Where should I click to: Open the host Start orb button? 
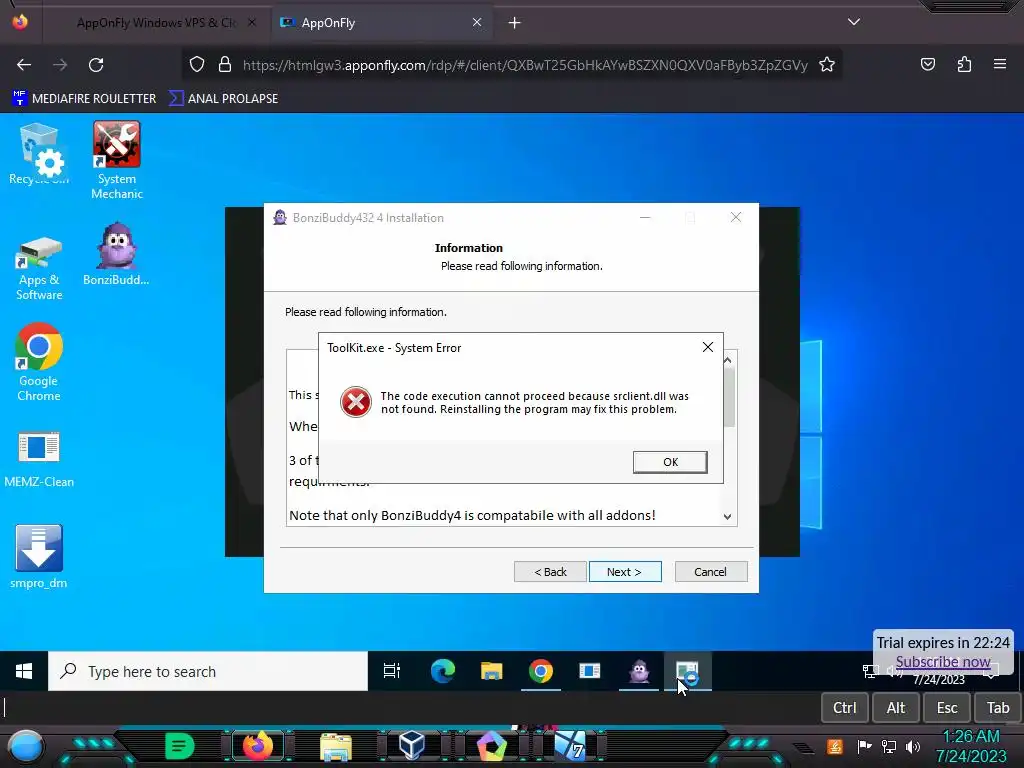tap(25, 746)
